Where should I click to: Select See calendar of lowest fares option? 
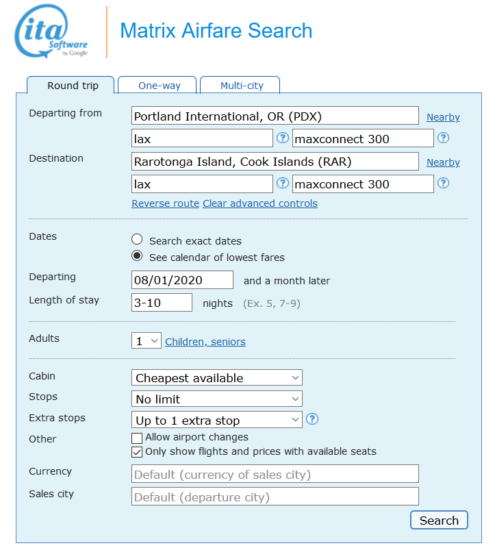(x=137, y=256)
